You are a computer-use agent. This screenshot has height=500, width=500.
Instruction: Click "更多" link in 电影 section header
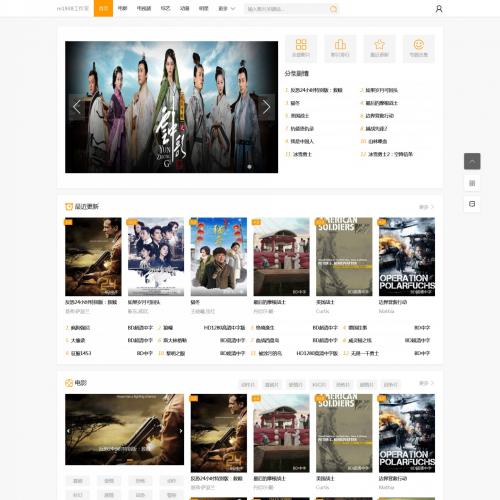[x=426, y=383]
